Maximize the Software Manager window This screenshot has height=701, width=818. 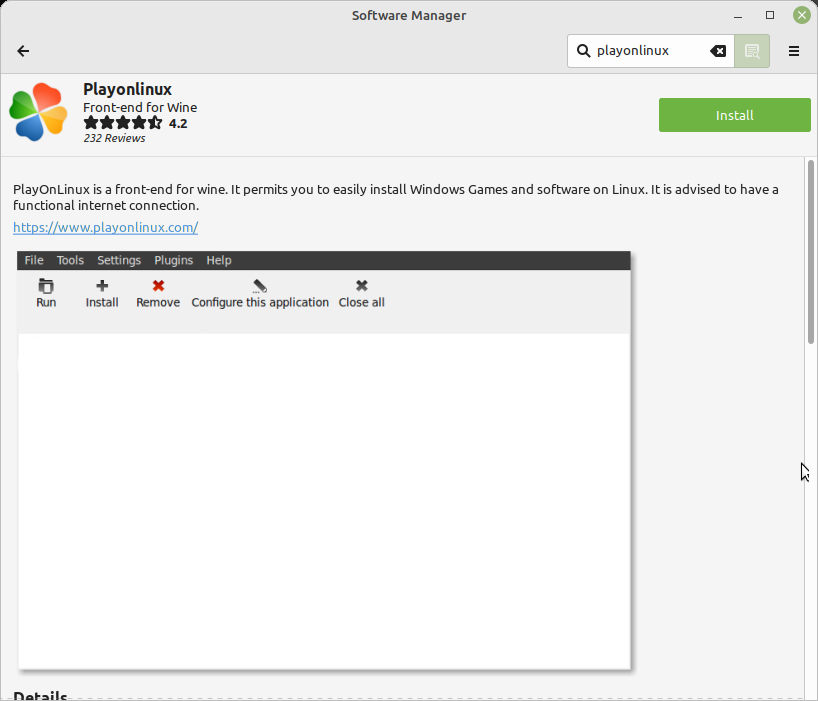pos(769,15)
